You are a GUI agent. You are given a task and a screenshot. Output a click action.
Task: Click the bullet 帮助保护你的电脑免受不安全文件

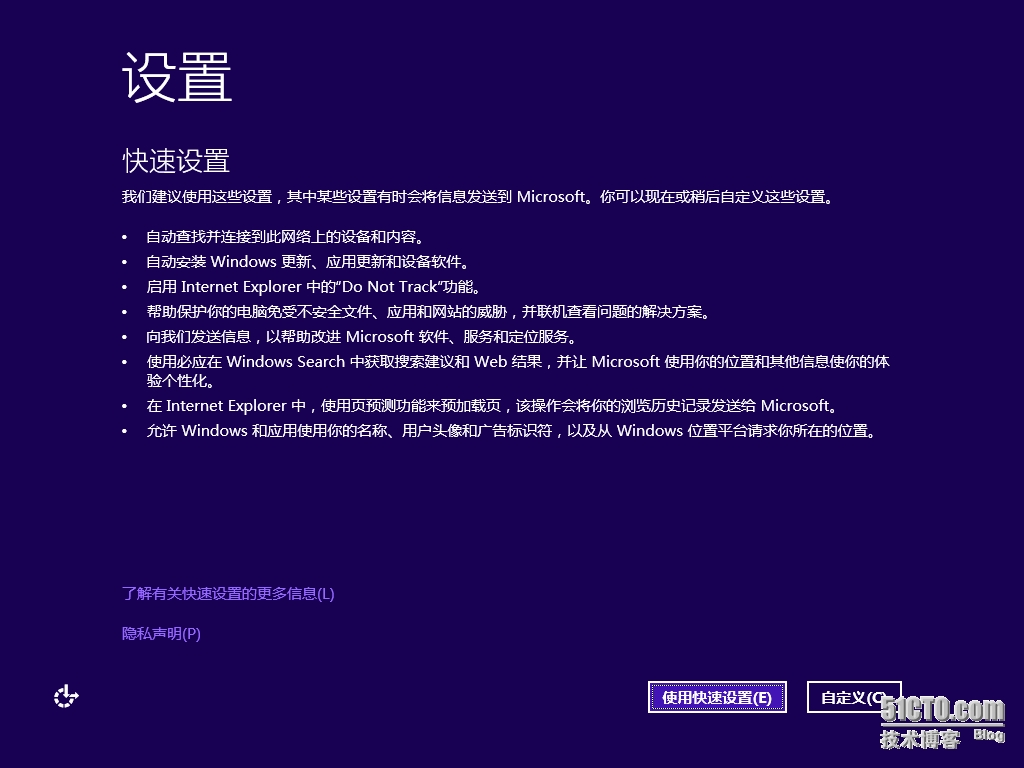point(430,312)
